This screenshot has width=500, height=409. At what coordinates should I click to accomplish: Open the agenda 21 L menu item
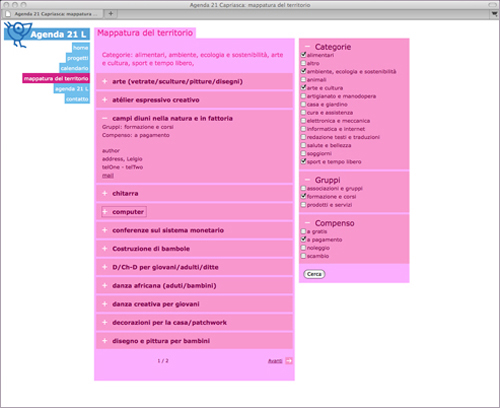click(x=72, y=89)
